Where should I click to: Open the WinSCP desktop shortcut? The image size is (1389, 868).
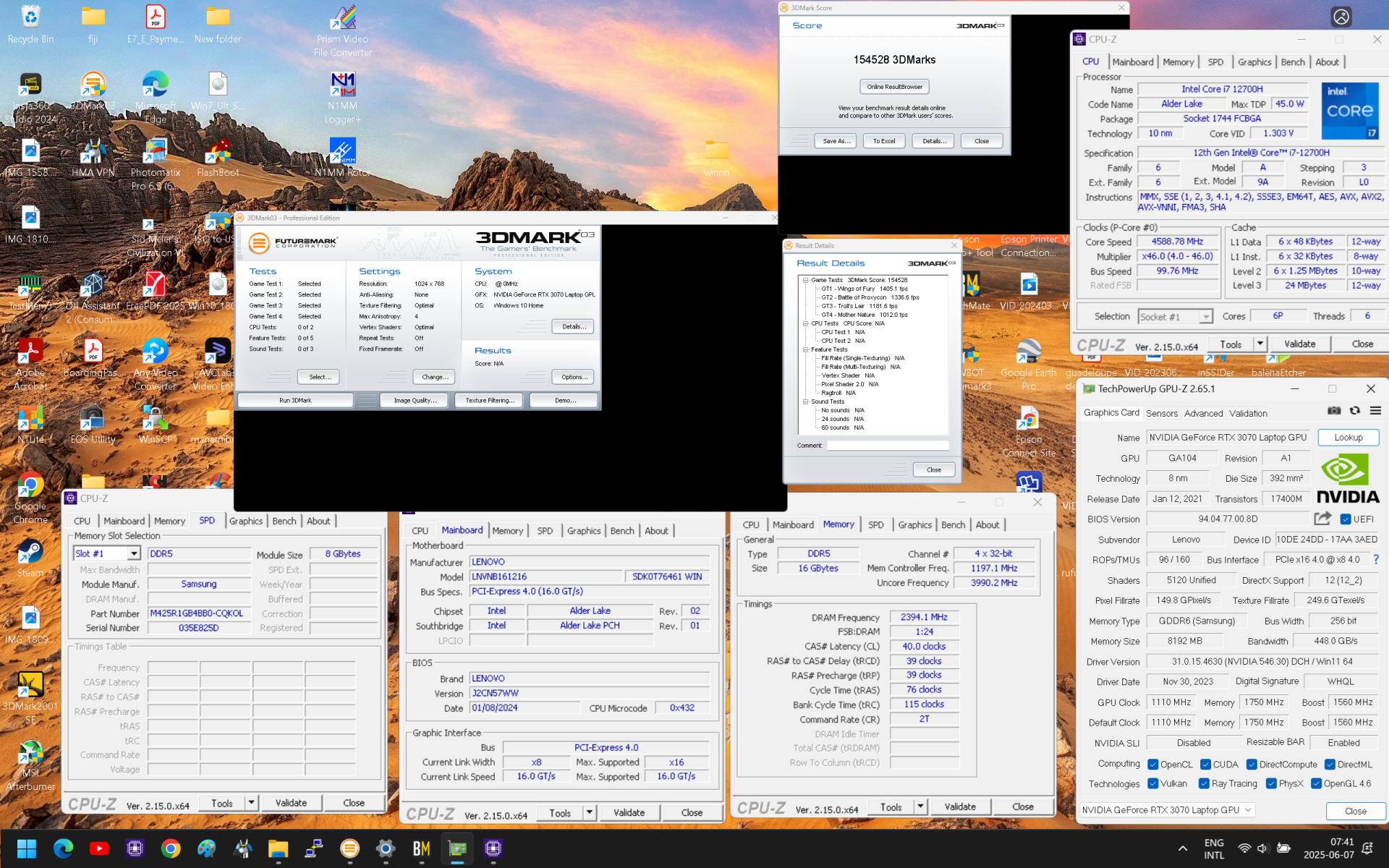tap(155, 425)
